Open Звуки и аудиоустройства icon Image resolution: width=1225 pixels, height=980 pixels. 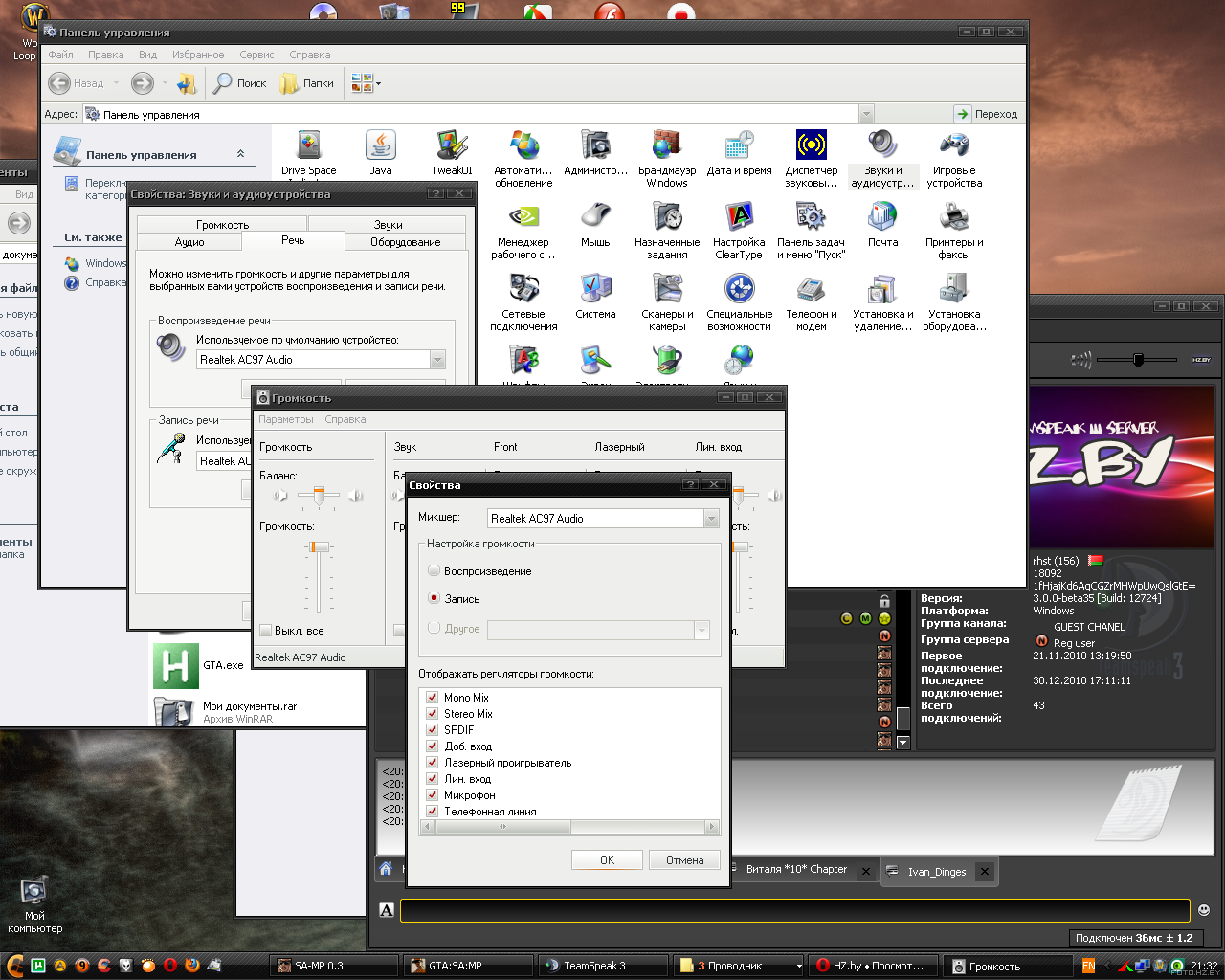tap(882, 159)
